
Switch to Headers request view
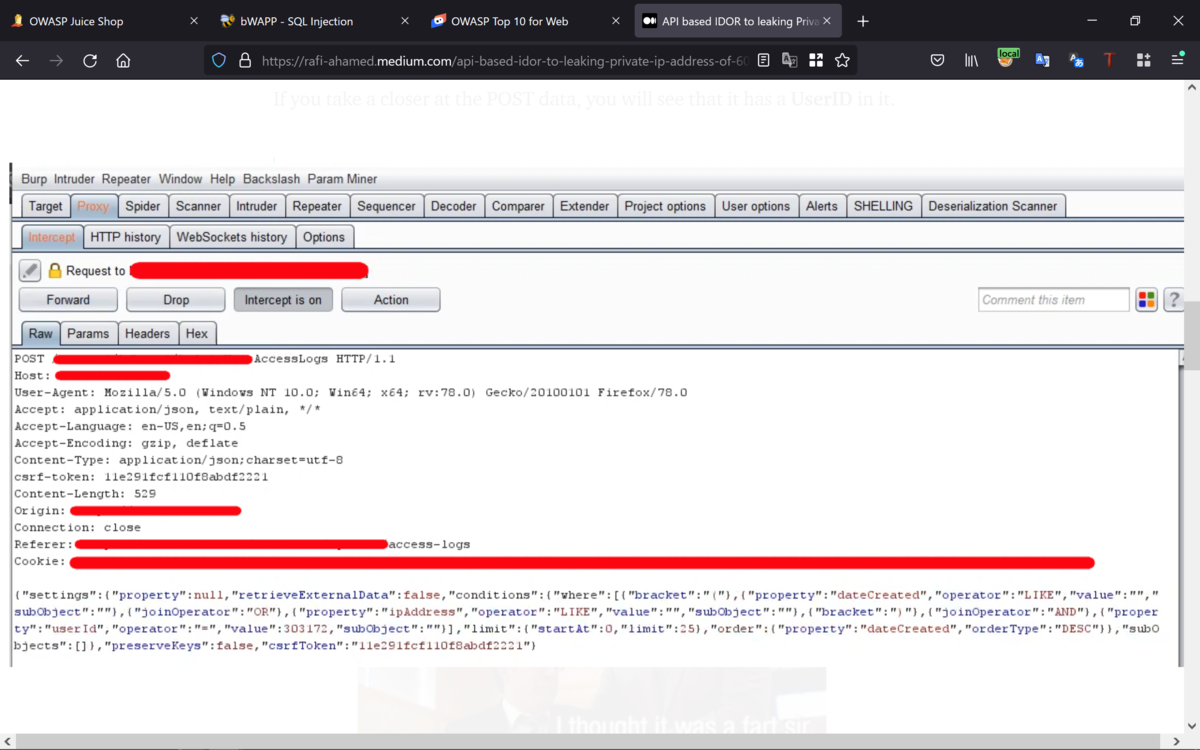pyautogui.click(x=147, y=334)
